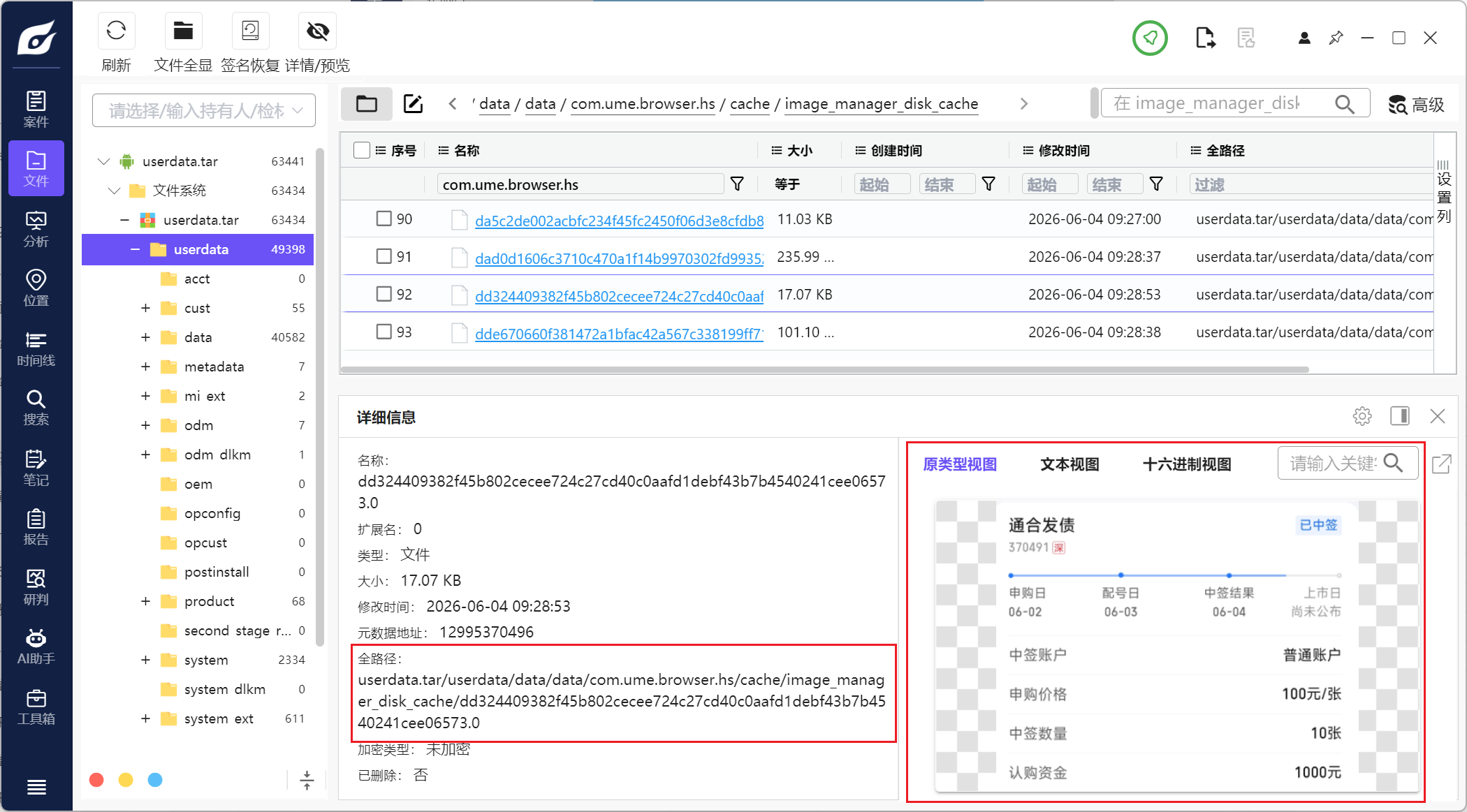Expand the data folder in tree

click(145, 337)
